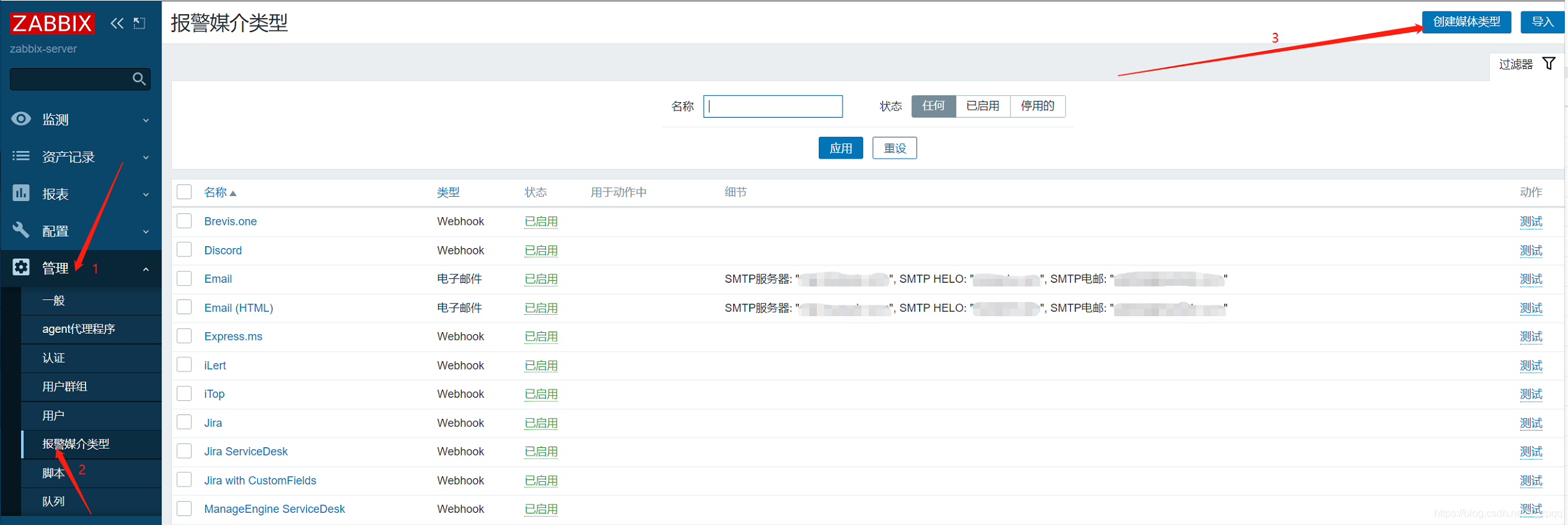Screen dimensions: 1568x525
Task: Expand the 资产记录 menu chevron
Action: point(146,157)
